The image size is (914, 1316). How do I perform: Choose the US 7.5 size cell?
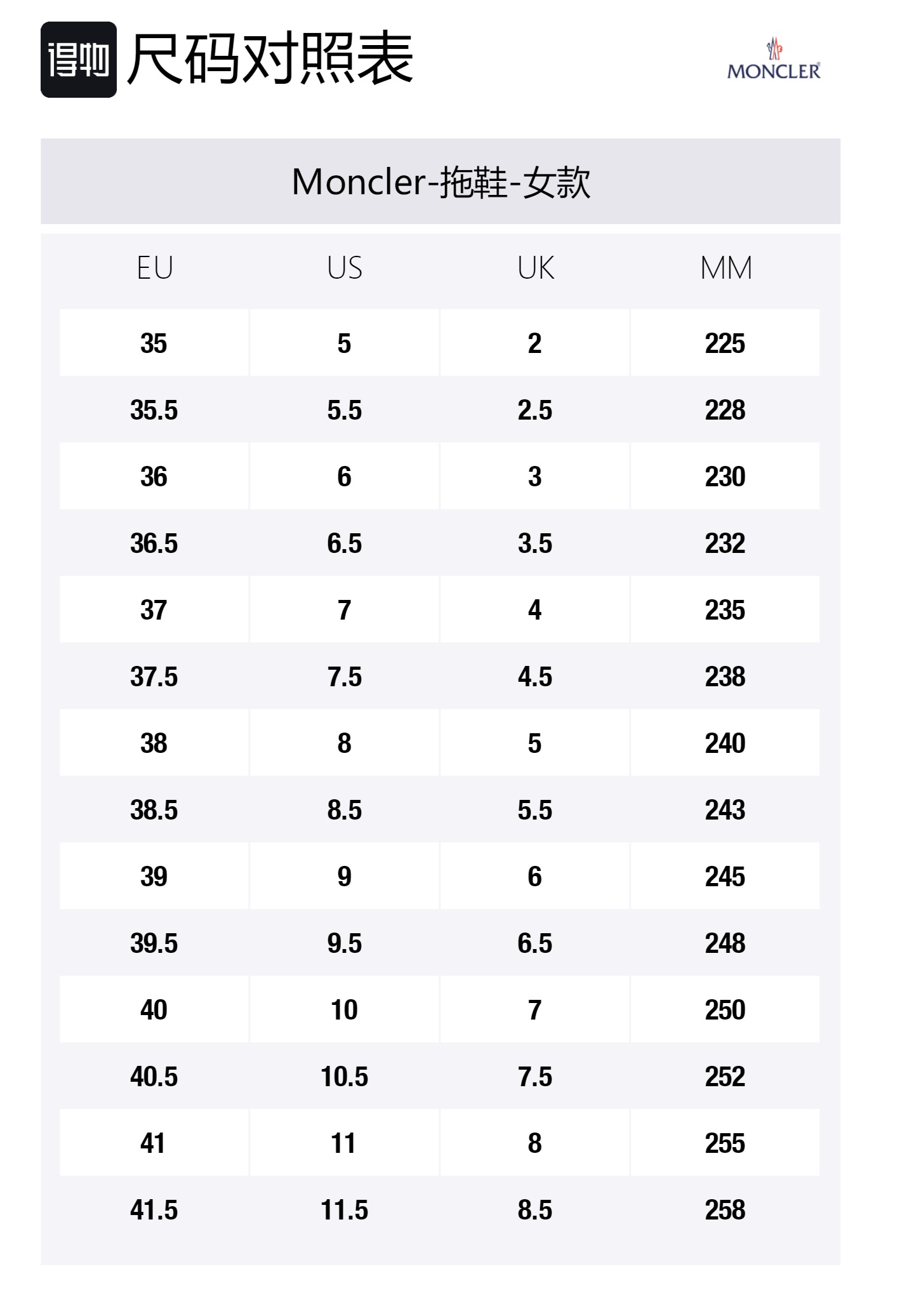344,677
